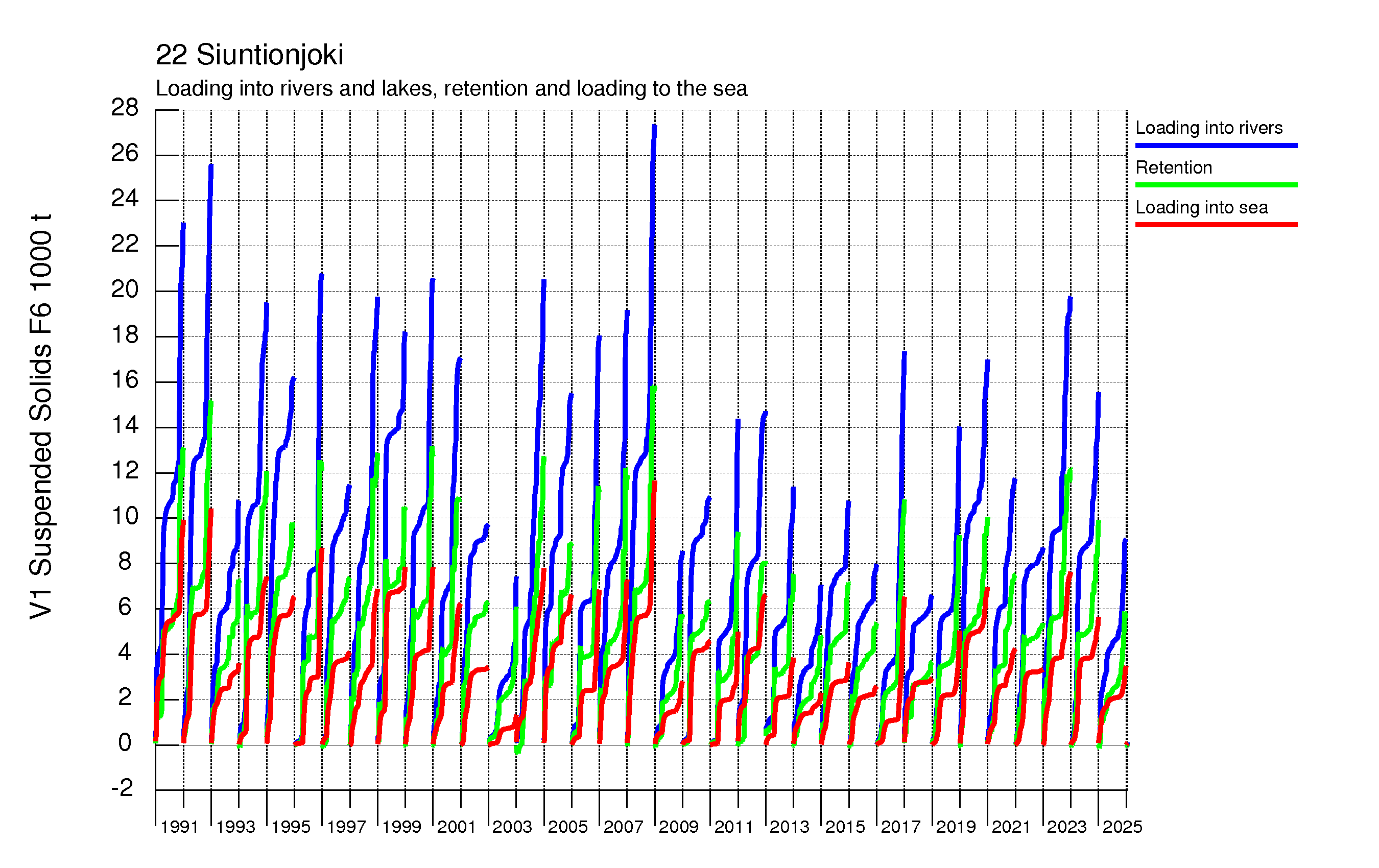
Task: Click the 'Loading into sea' legend label
Action: click(x=1201, y=207)
